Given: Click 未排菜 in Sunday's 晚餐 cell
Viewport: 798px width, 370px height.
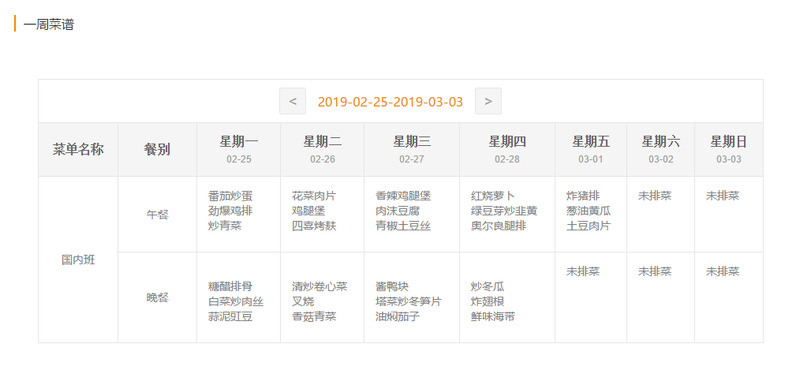Looking at the screenshot, I should (723, 271).
